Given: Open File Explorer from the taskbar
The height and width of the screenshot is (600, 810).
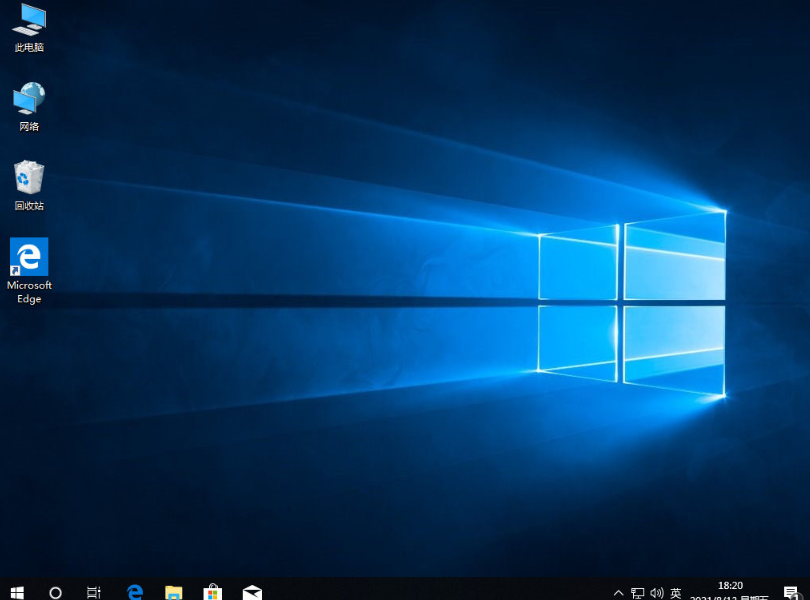Looking at the screenshot, I should point(173,592).
